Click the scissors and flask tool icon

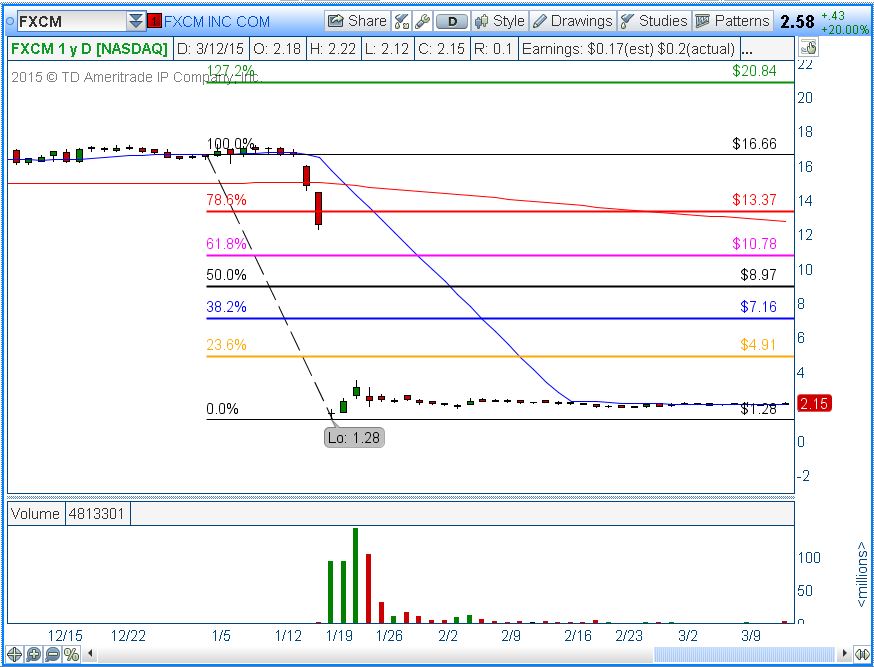(x=402, y=21)
